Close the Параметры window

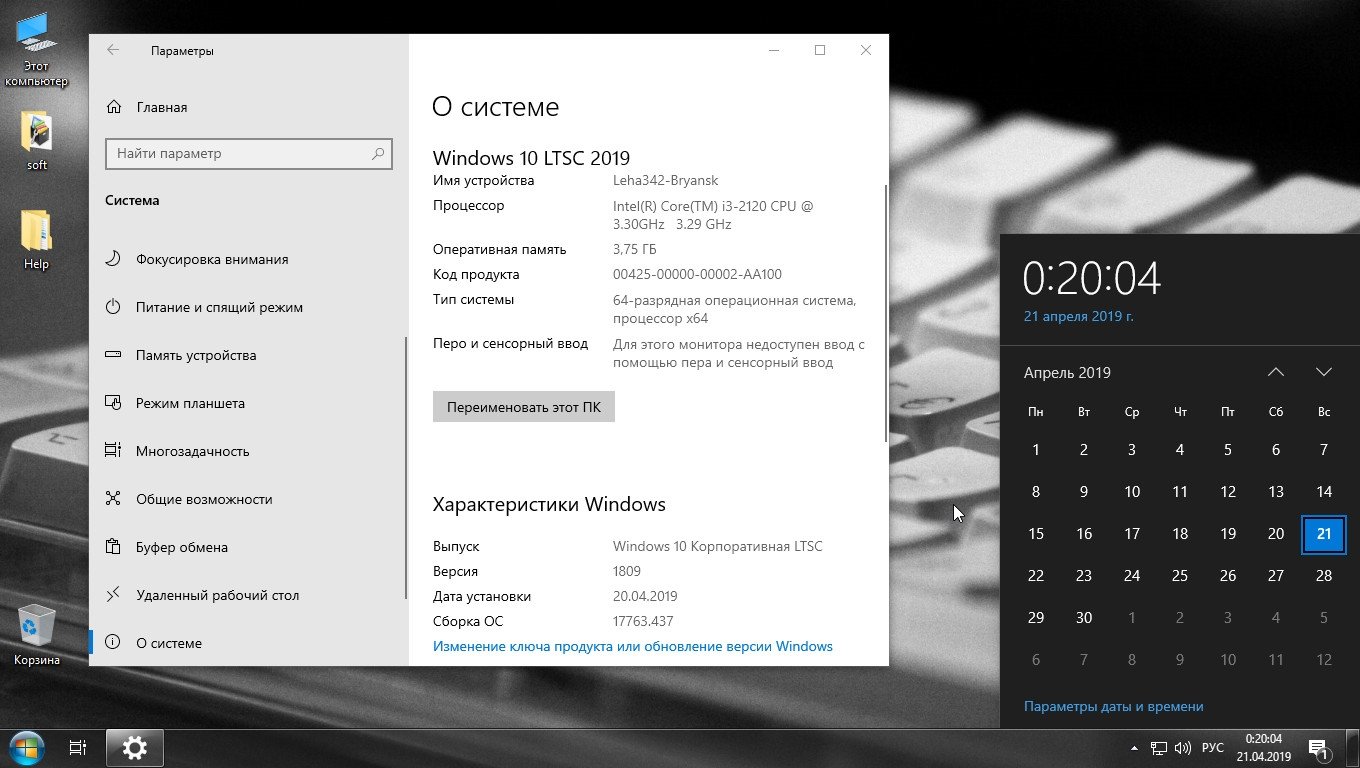[x=866, y=50]
